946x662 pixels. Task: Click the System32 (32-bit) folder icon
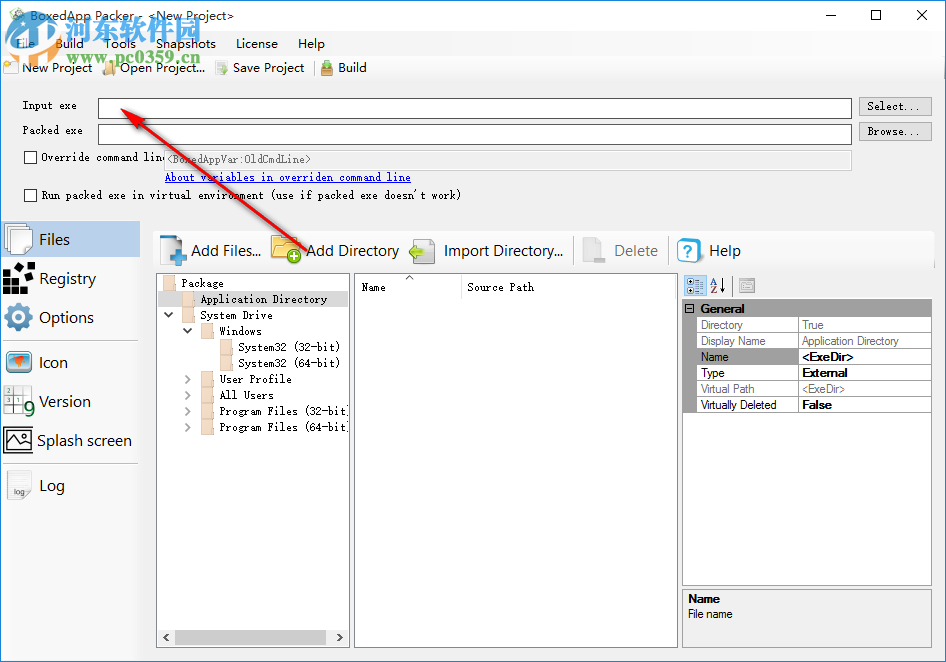coord(226,347)
